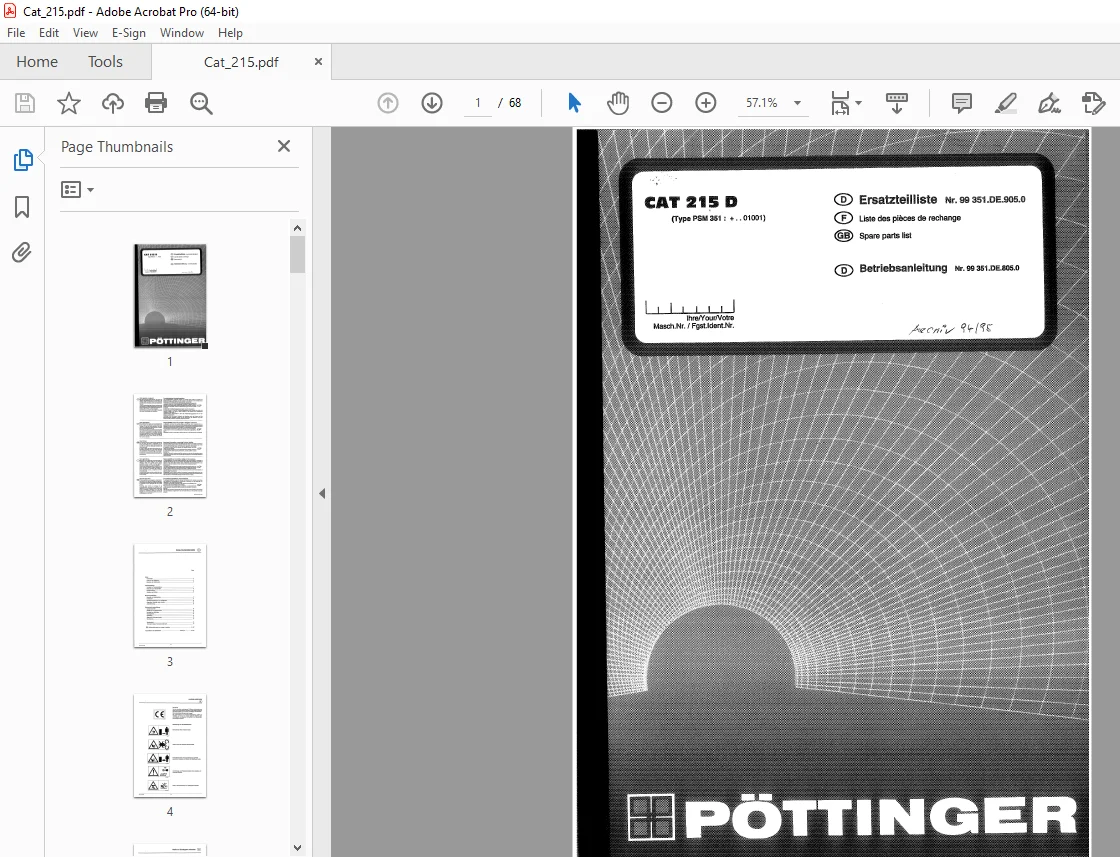
Task: Click the Save file icon
Action: (25, 104)
